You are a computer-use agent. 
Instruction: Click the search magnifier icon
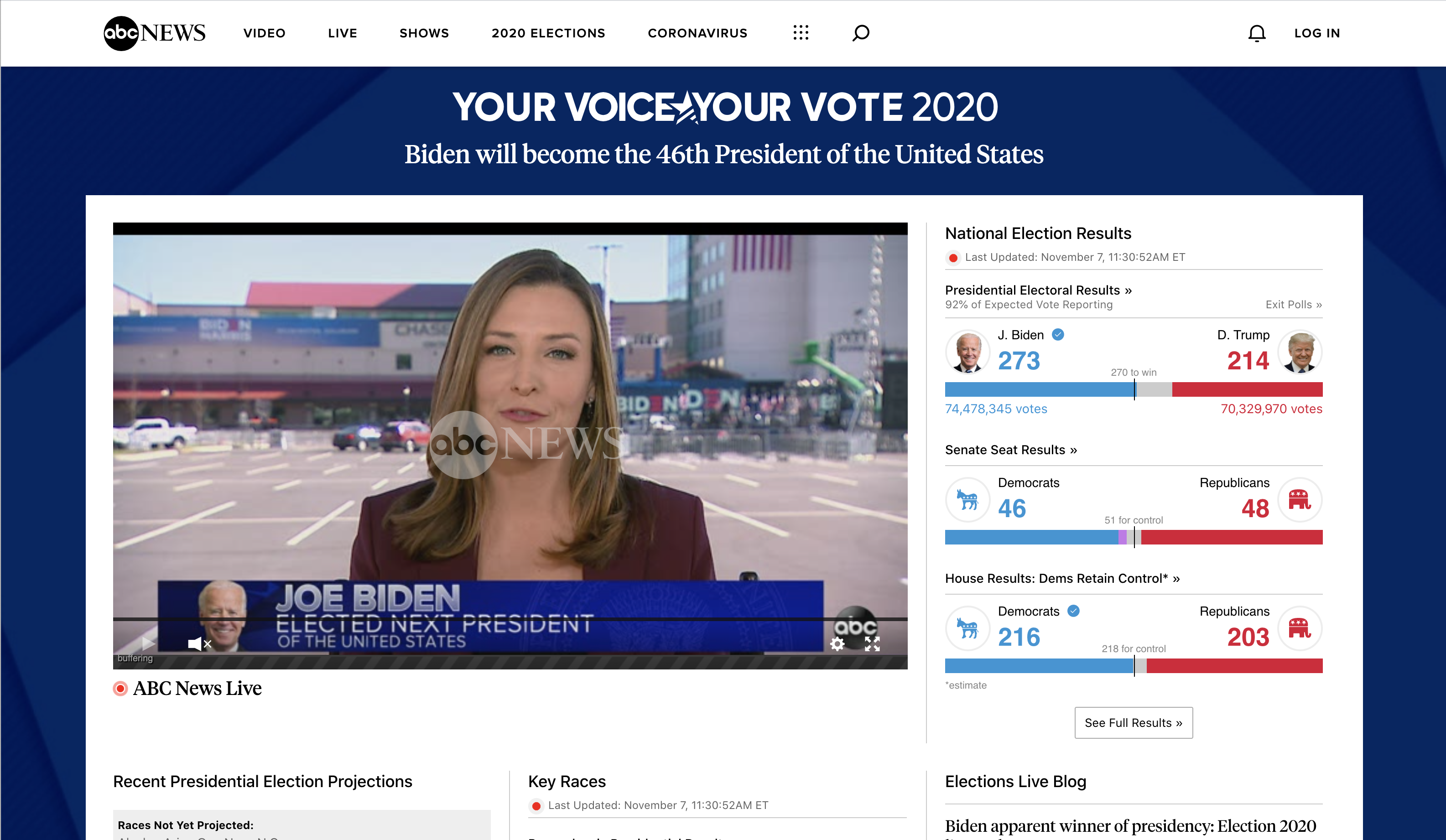tap(860, 33)
